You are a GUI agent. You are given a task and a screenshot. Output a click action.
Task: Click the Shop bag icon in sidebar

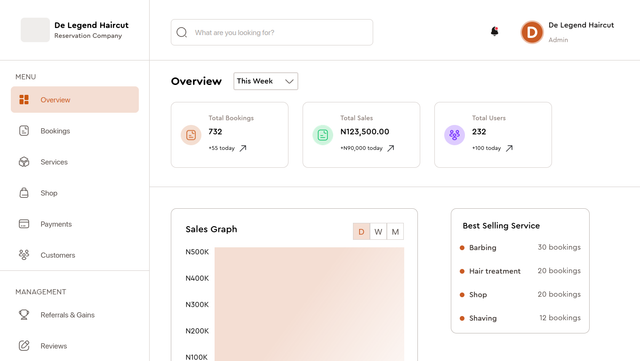click(24, 193)
